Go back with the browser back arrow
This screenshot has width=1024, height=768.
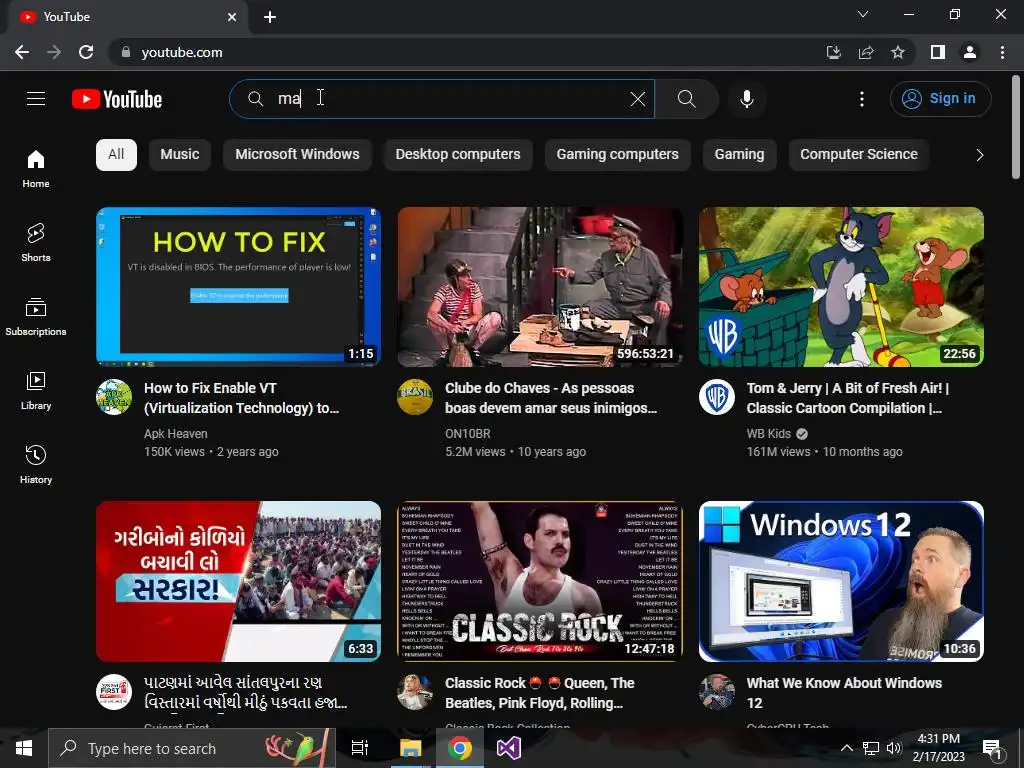point(22,52)
